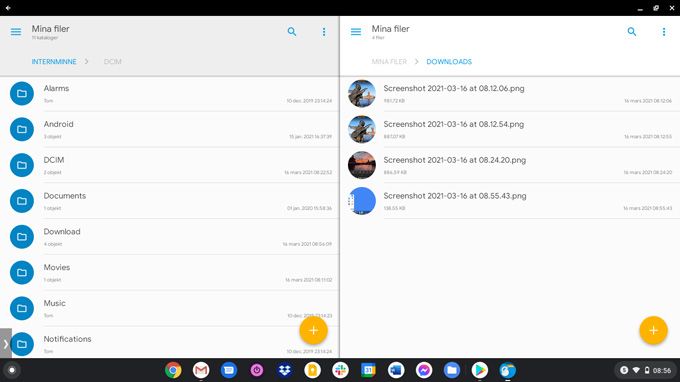Open the DCIM folder row name
The image size is (680, 382).
[x=54, y=160]
